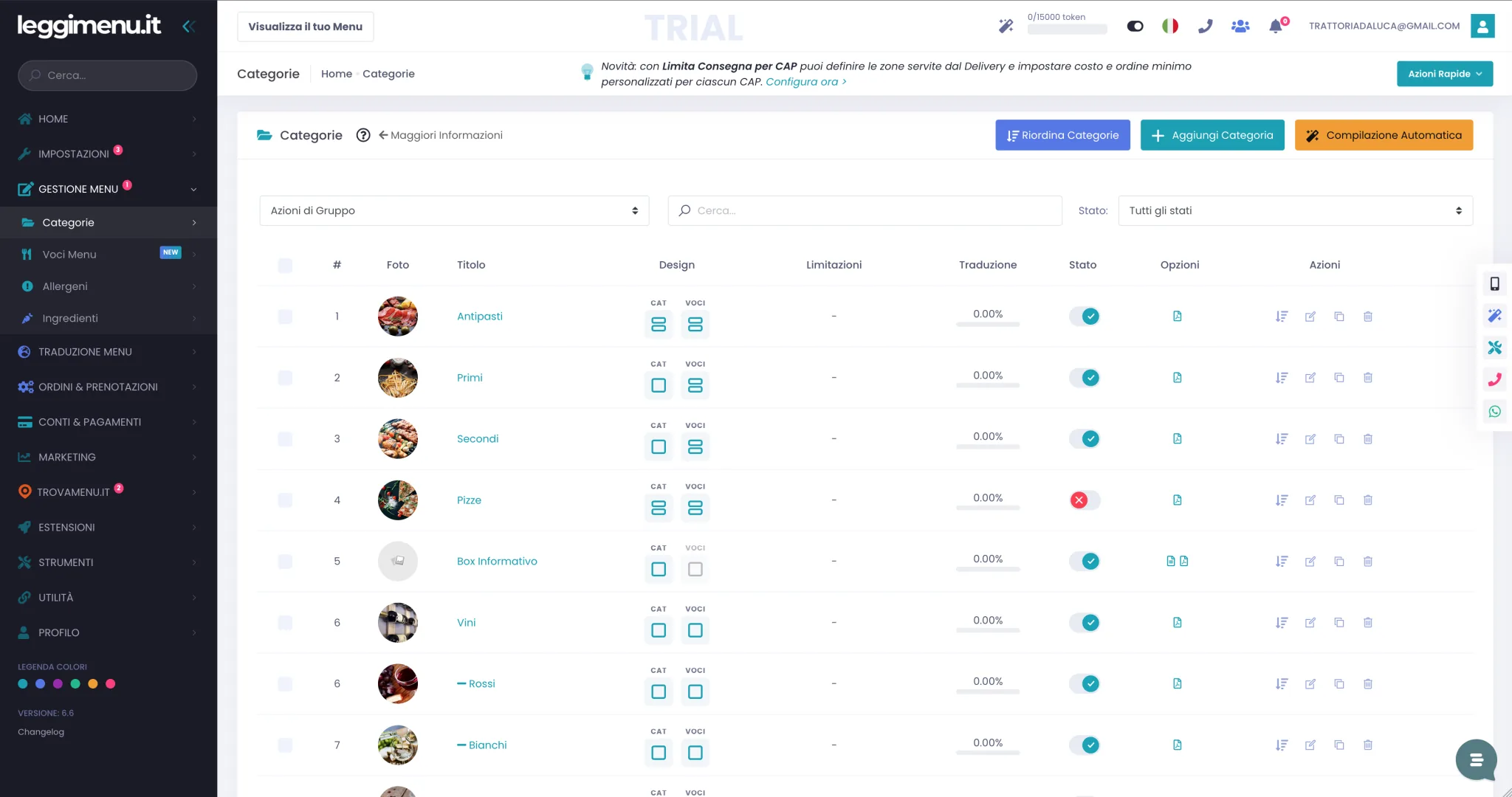Open the user profile avatar icon

click(1482, 26)
